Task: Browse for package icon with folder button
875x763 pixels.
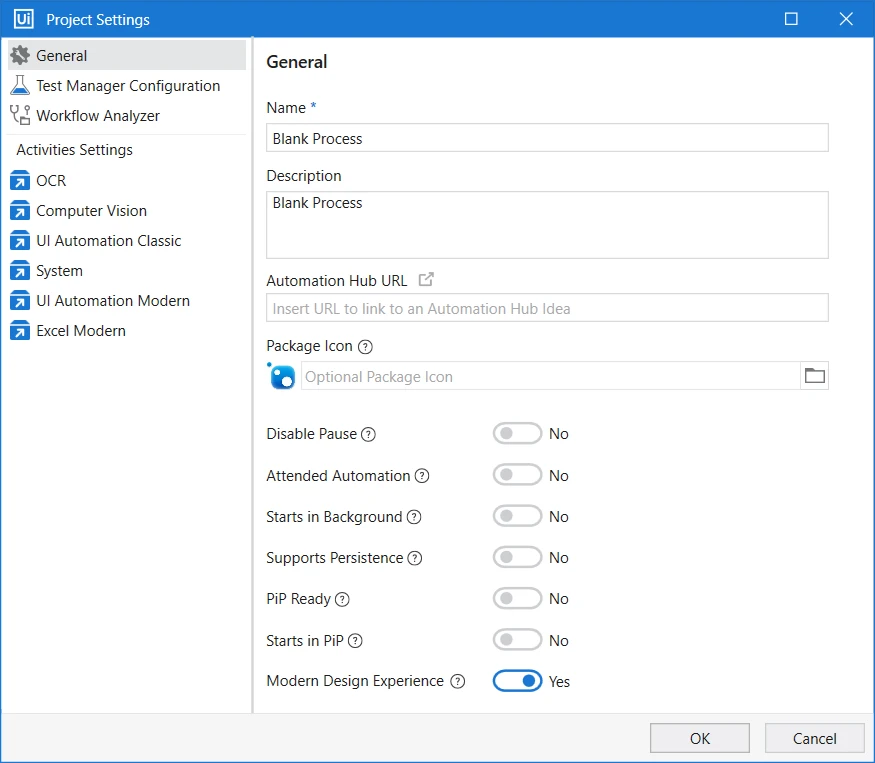Action: click(814, 376)
